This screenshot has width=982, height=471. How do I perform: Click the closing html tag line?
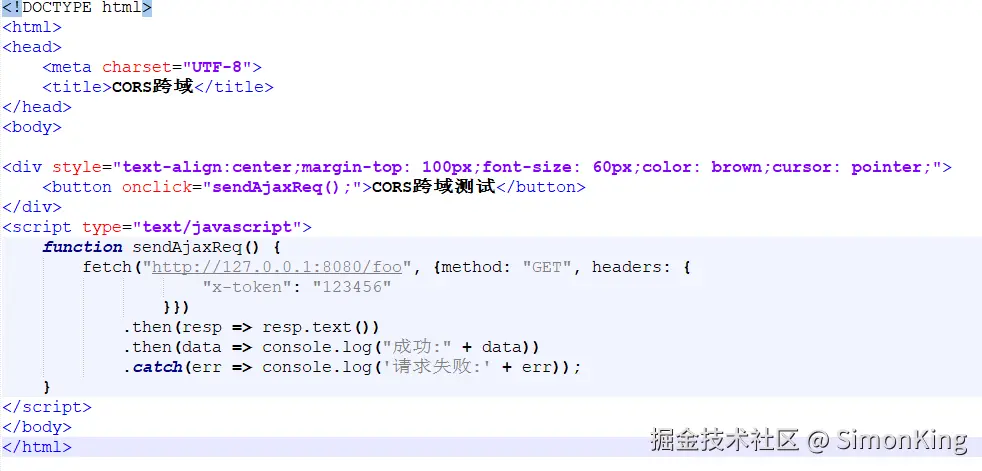(x=37, y=447)
